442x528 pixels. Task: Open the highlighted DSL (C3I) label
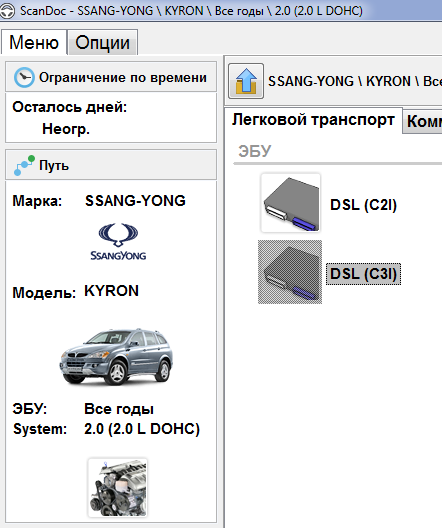364,274
